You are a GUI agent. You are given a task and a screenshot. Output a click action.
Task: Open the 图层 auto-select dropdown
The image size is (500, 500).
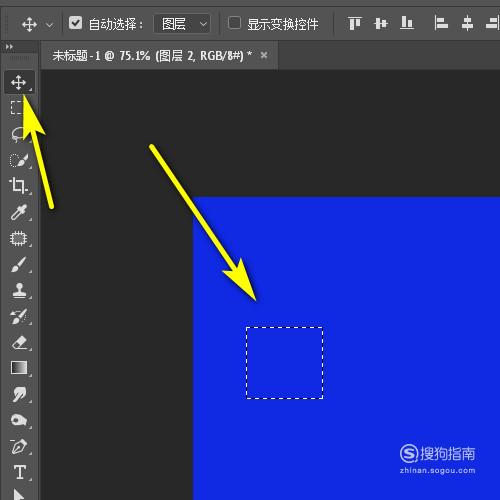pos(182,24)
